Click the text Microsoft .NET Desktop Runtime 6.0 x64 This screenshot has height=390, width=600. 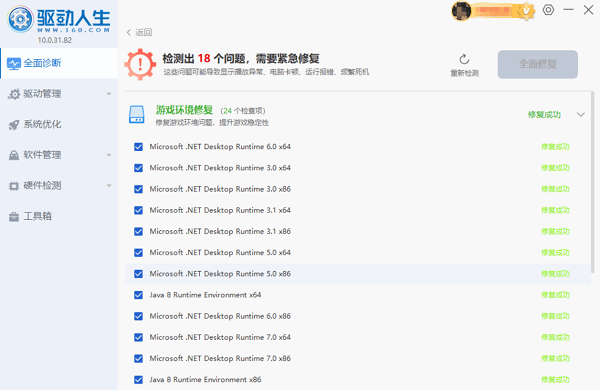tap(220, 147)
